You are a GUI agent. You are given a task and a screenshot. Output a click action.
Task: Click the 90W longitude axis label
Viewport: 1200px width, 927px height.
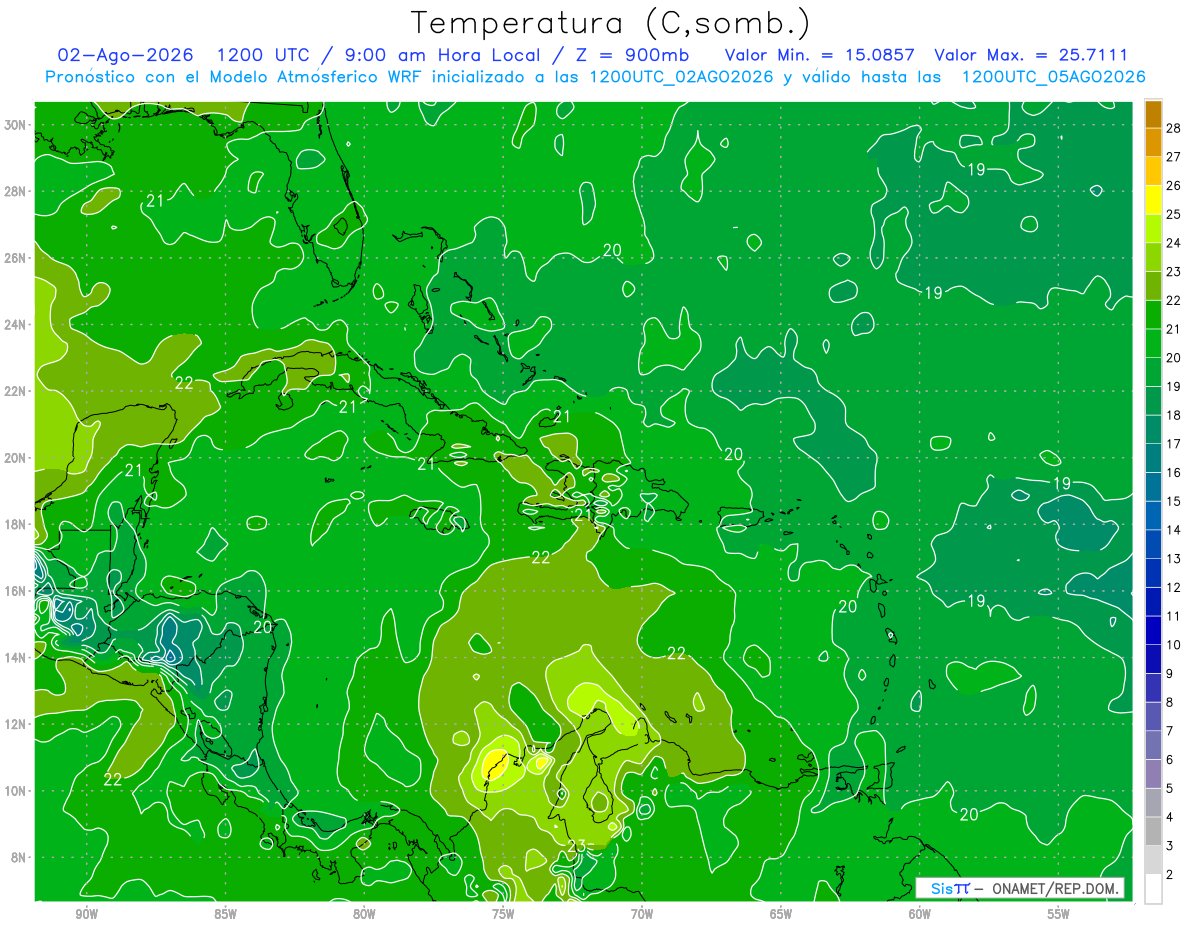pyautogui.click(x=86, y=914)
